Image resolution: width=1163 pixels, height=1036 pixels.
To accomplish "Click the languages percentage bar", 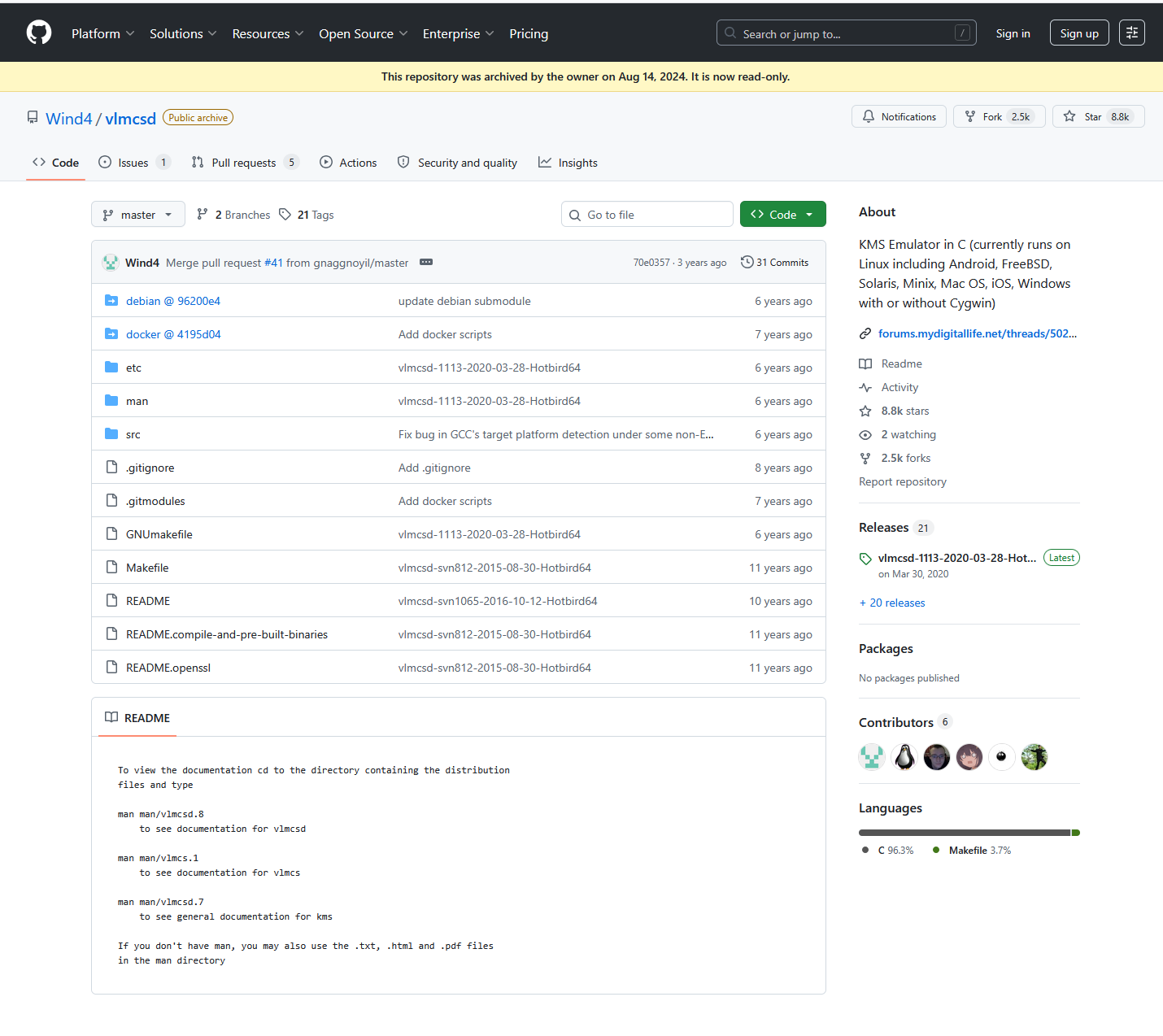I will tap(969, 833).
